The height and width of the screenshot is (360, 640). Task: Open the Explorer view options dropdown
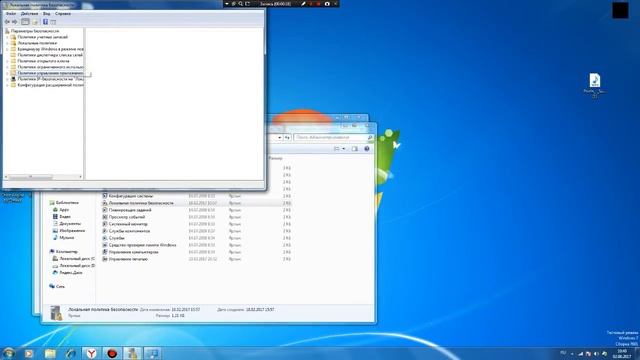click(344, 149)
